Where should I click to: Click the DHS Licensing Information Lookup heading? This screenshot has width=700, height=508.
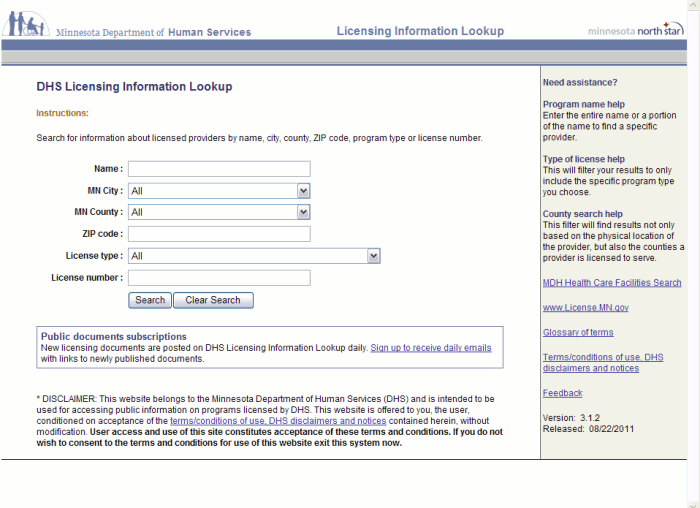pyautogui.click(x=134, y=87)
